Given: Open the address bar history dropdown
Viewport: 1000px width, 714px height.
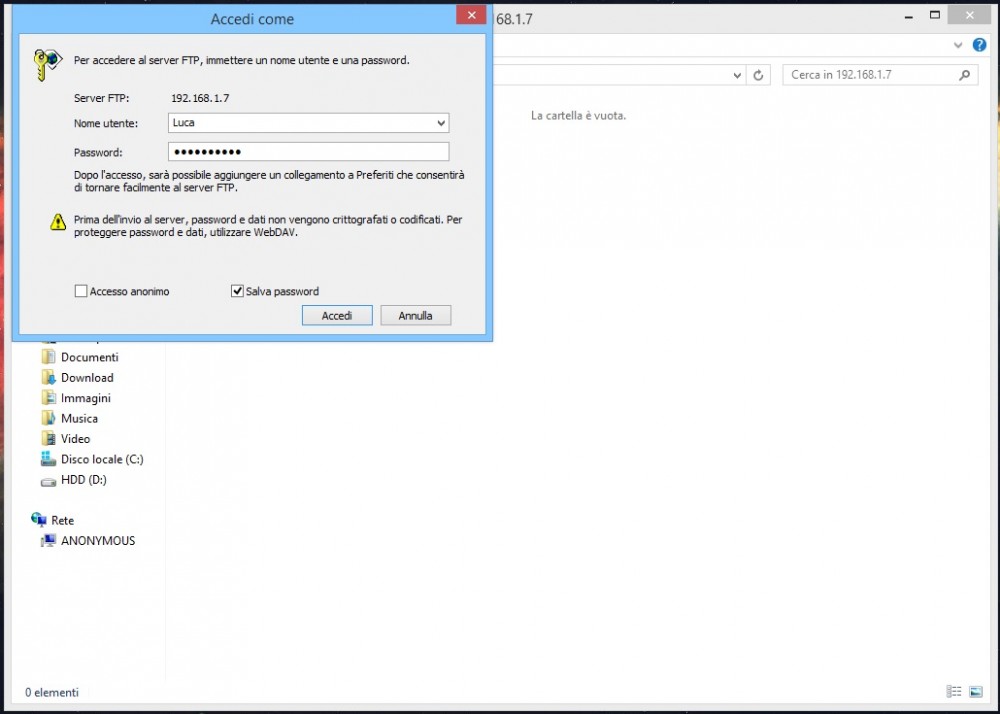Looking at the screenshot, I should (x=737, y=75).
